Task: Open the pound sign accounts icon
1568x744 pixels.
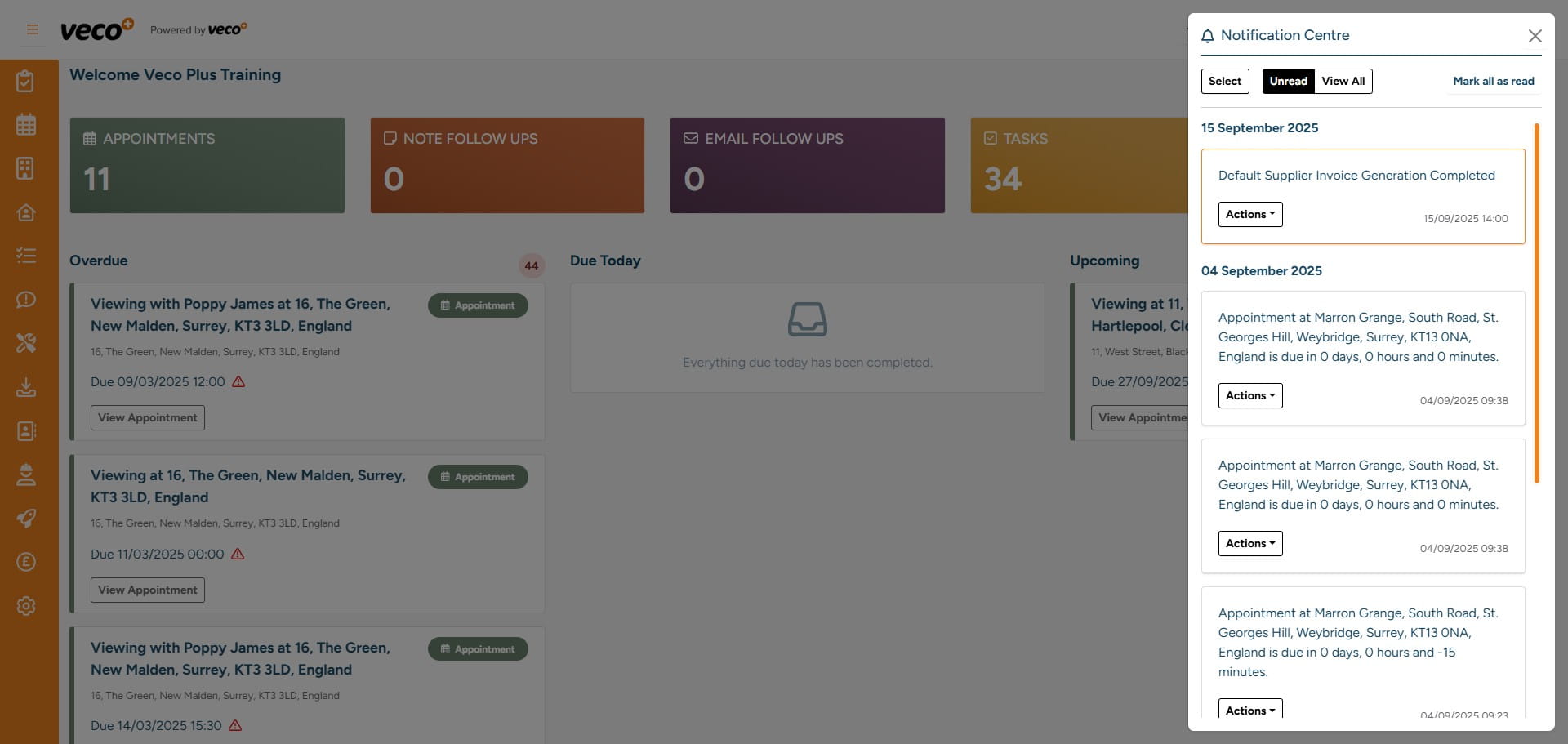Action: [x=26, y=562]
